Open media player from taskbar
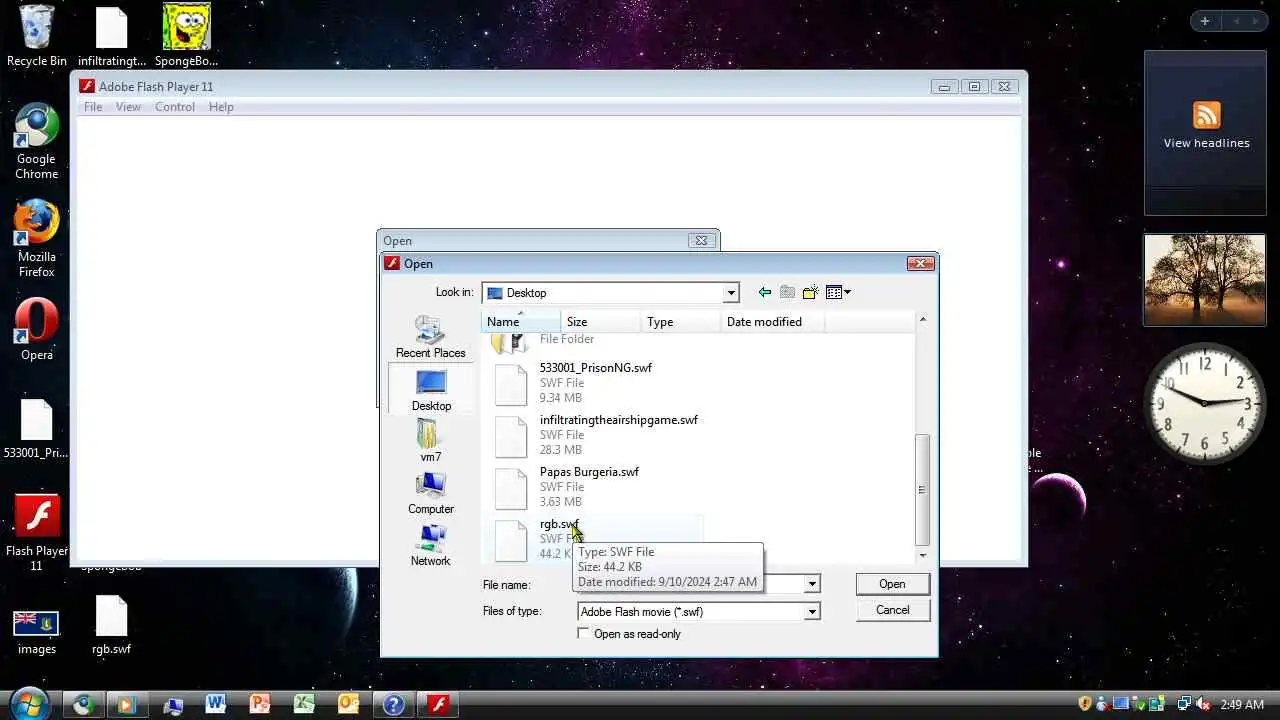1280x720 pixels. (126, 704)
